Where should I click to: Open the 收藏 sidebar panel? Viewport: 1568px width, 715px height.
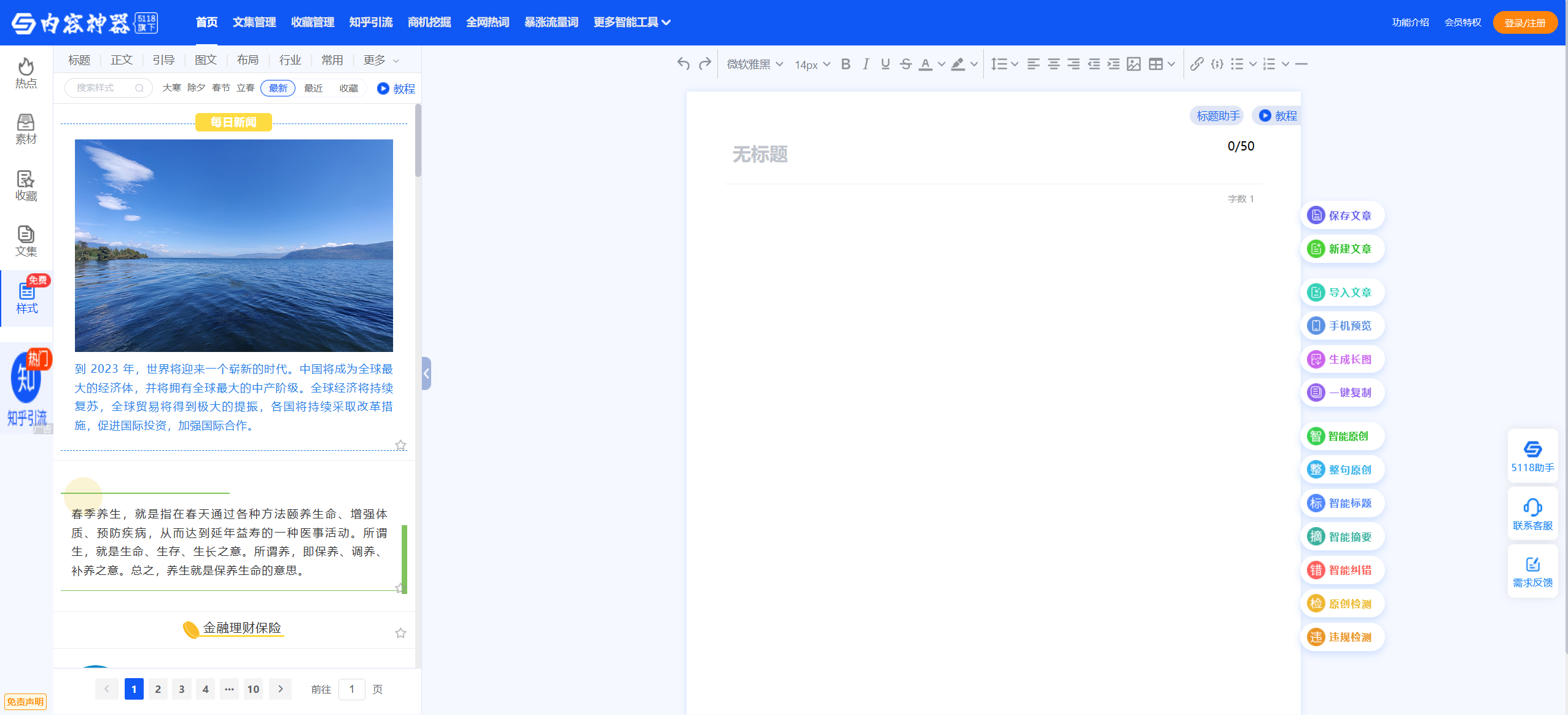(26, 186)
